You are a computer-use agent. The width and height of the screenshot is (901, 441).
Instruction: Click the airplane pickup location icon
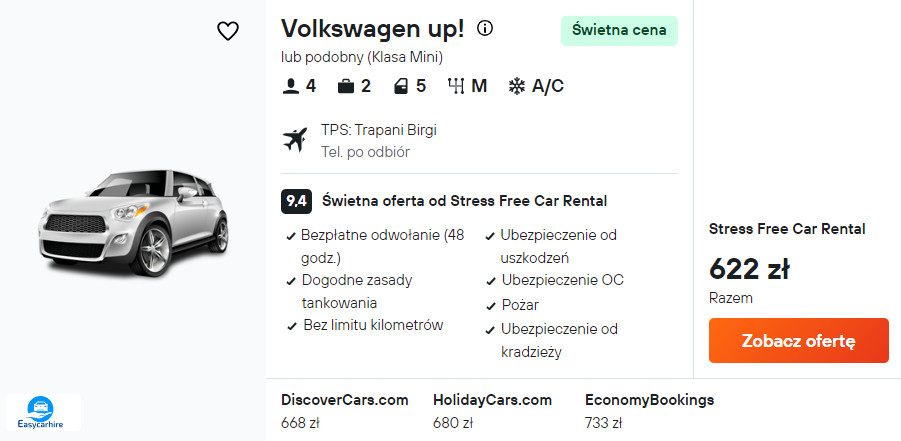(294, 140)
